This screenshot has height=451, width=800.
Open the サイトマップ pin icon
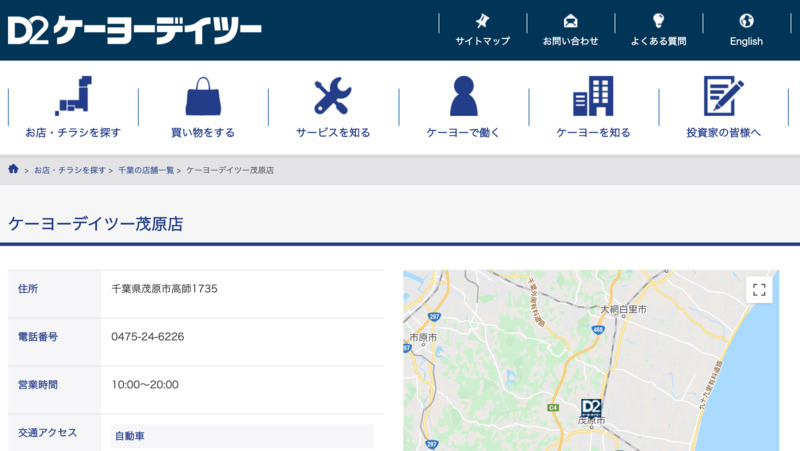click(482, 21)
